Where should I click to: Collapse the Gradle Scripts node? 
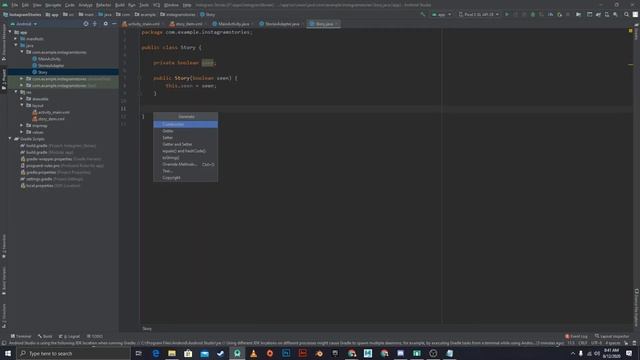[x=10, y=139]
